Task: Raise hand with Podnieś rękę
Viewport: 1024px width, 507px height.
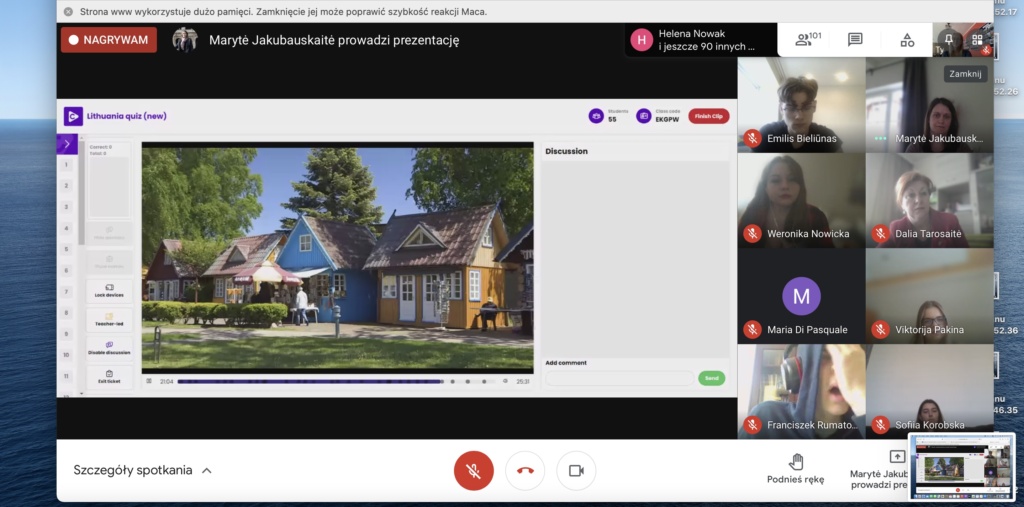Action: (796, 468)
